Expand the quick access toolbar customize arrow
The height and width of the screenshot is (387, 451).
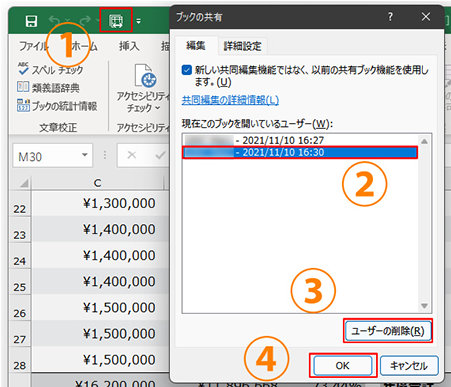138,22
